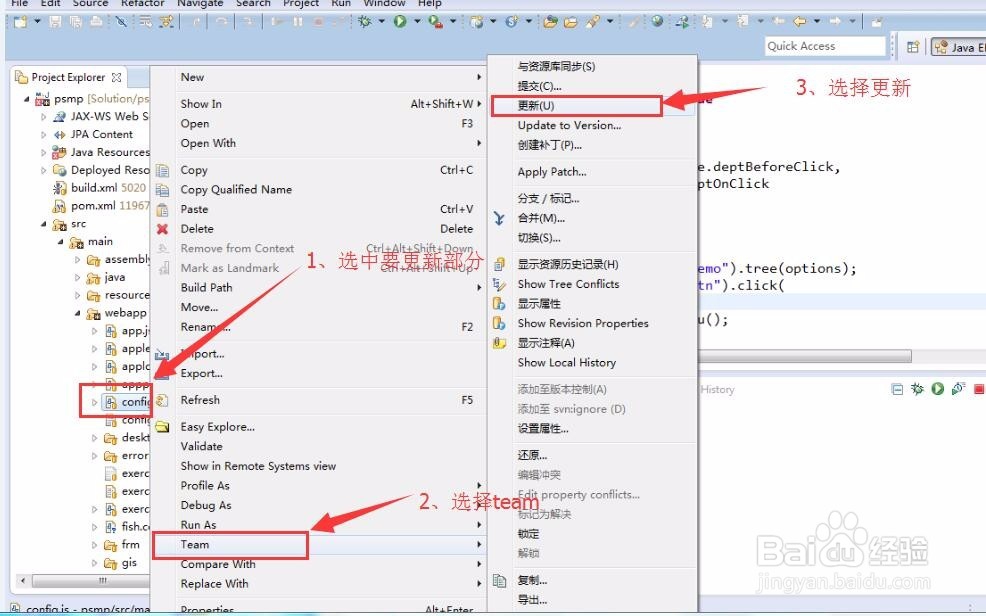
Task: Expand the gis folder node
Action: click(94, 563)
